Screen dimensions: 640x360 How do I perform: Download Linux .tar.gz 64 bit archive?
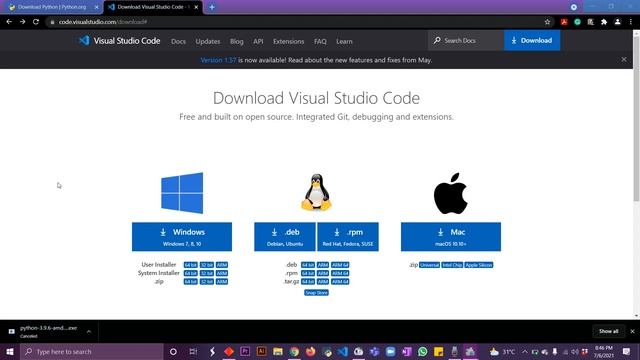tap(308, 282)
